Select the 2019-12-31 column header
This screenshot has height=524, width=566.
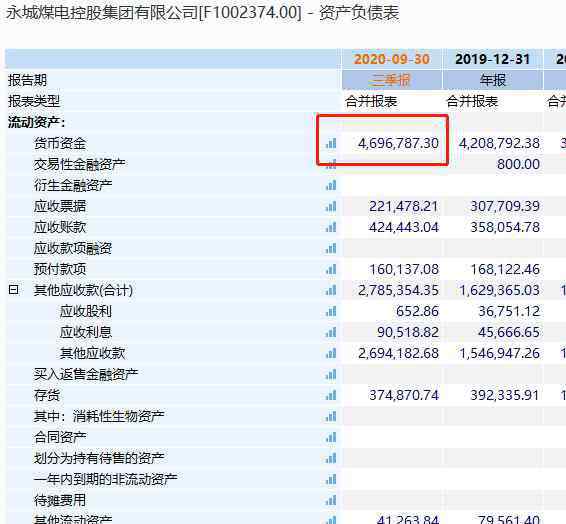[x=493, y=59]
